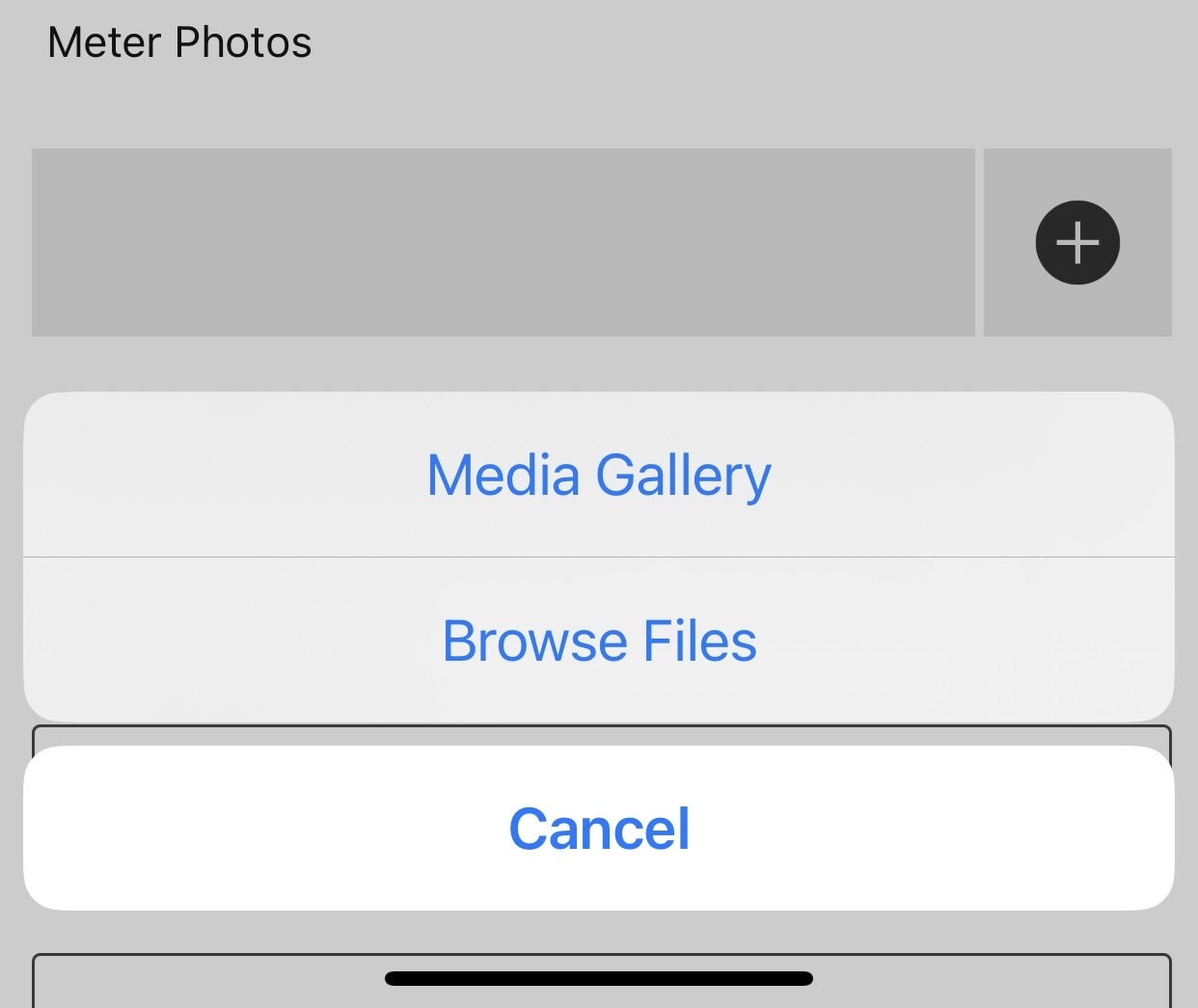Viewport: 1198px width, 1008px height.
Task: Choose Media Gallery from the action sheet
Action: pyautogui.click(x=599, y=475)
